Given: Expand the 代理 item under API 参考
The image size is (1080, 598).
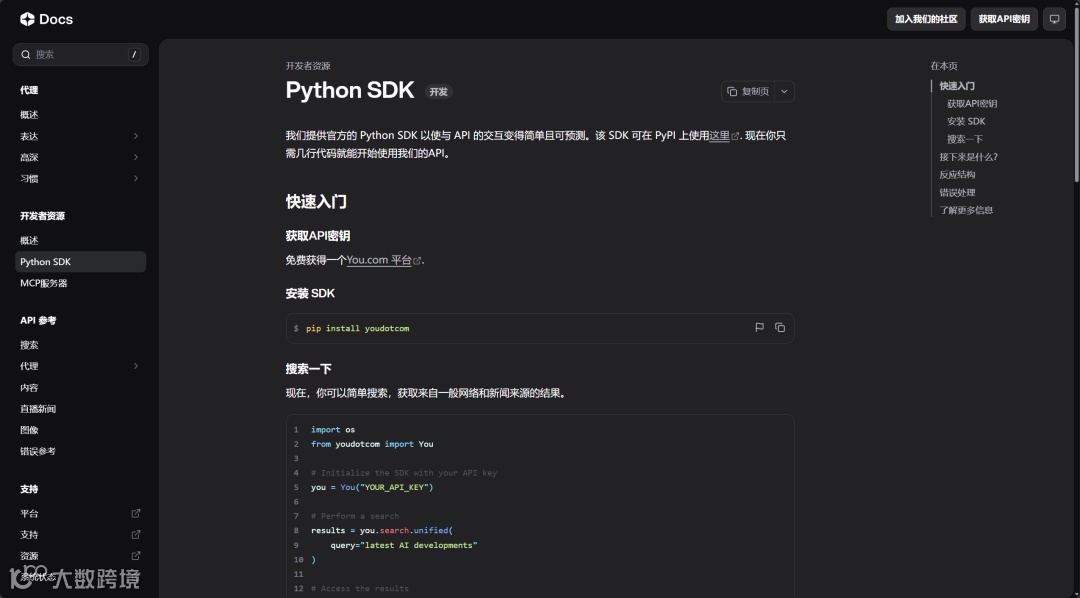Looking at the screenshot, I should pos(136,367).
